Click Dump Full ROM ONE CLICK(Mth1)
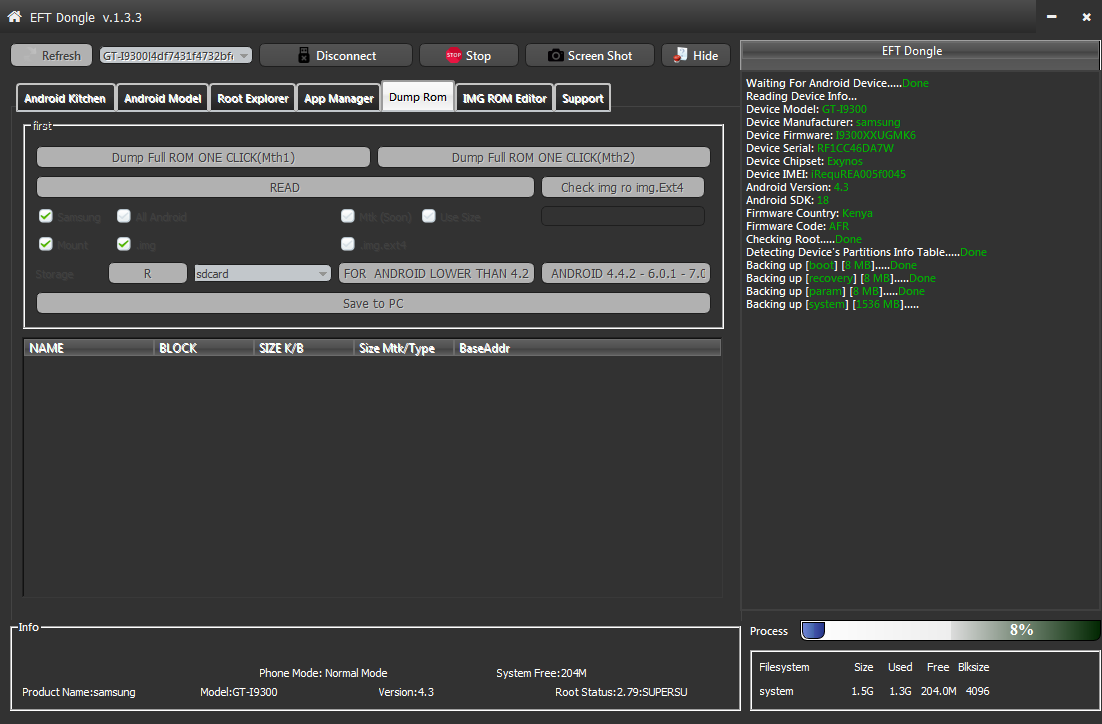The width and height of the screenshot is (1102, 724). point(203,157)
